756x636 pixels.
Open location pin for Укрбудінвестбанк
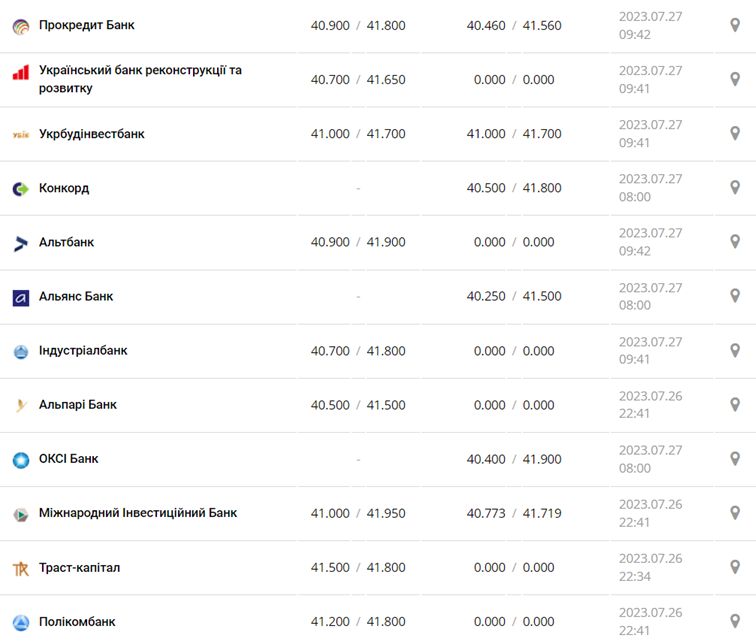click(x=735, y=134)
